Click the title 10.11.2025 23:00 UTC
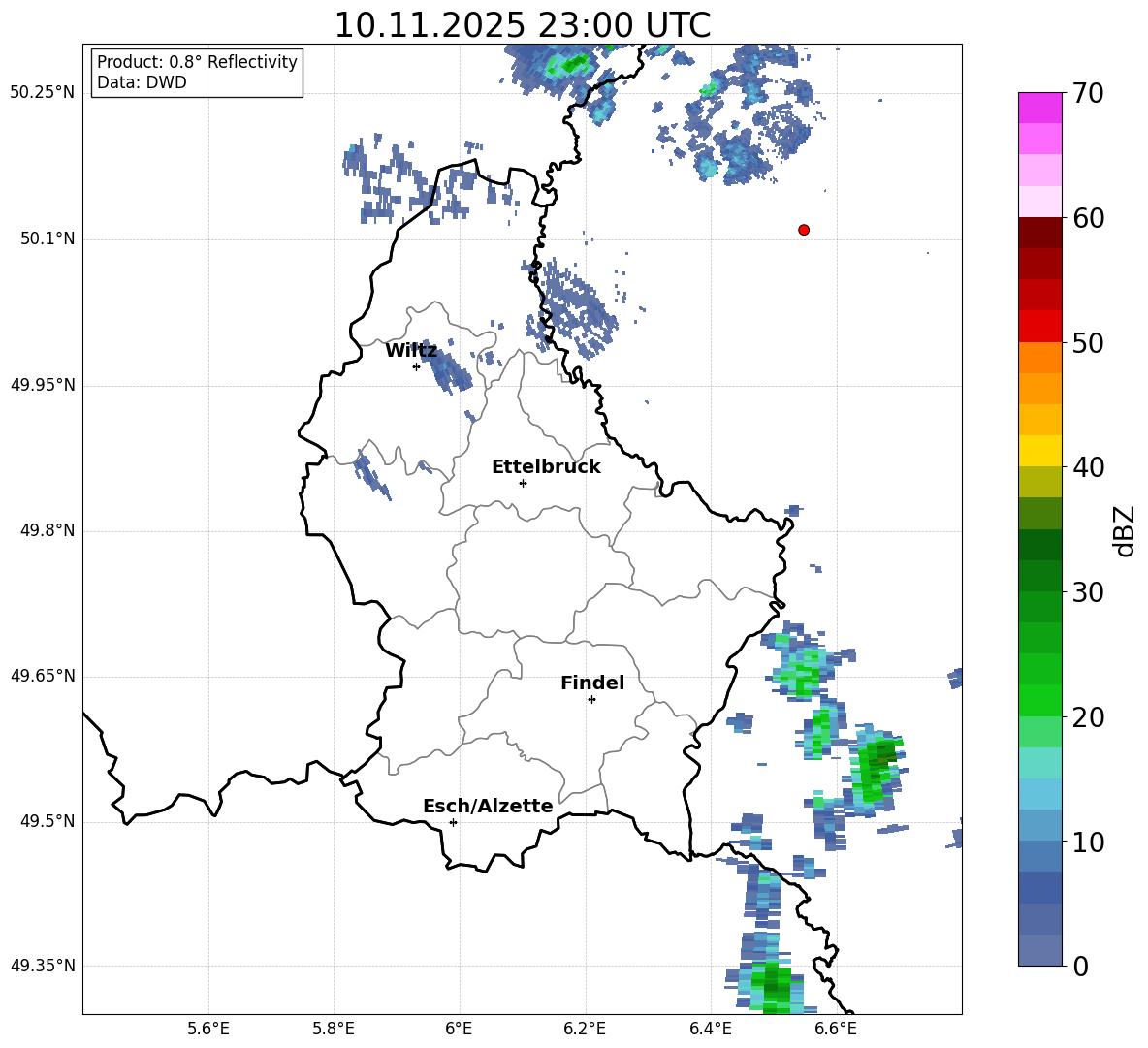1148x1048 pixels. [x=522, y=25]
